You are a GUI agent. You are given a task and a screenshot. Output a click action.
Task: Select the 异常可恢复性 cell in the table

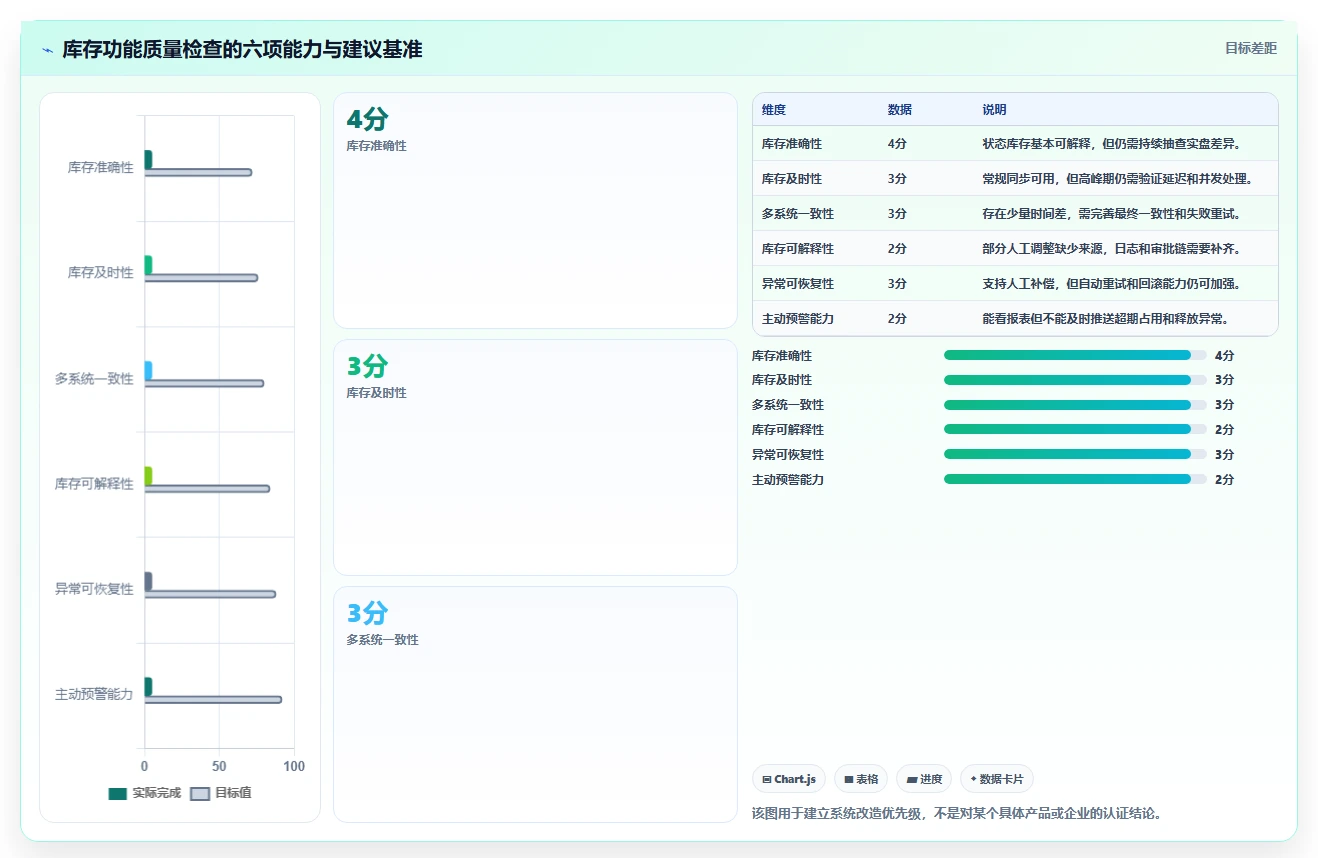tap(798, 284)
